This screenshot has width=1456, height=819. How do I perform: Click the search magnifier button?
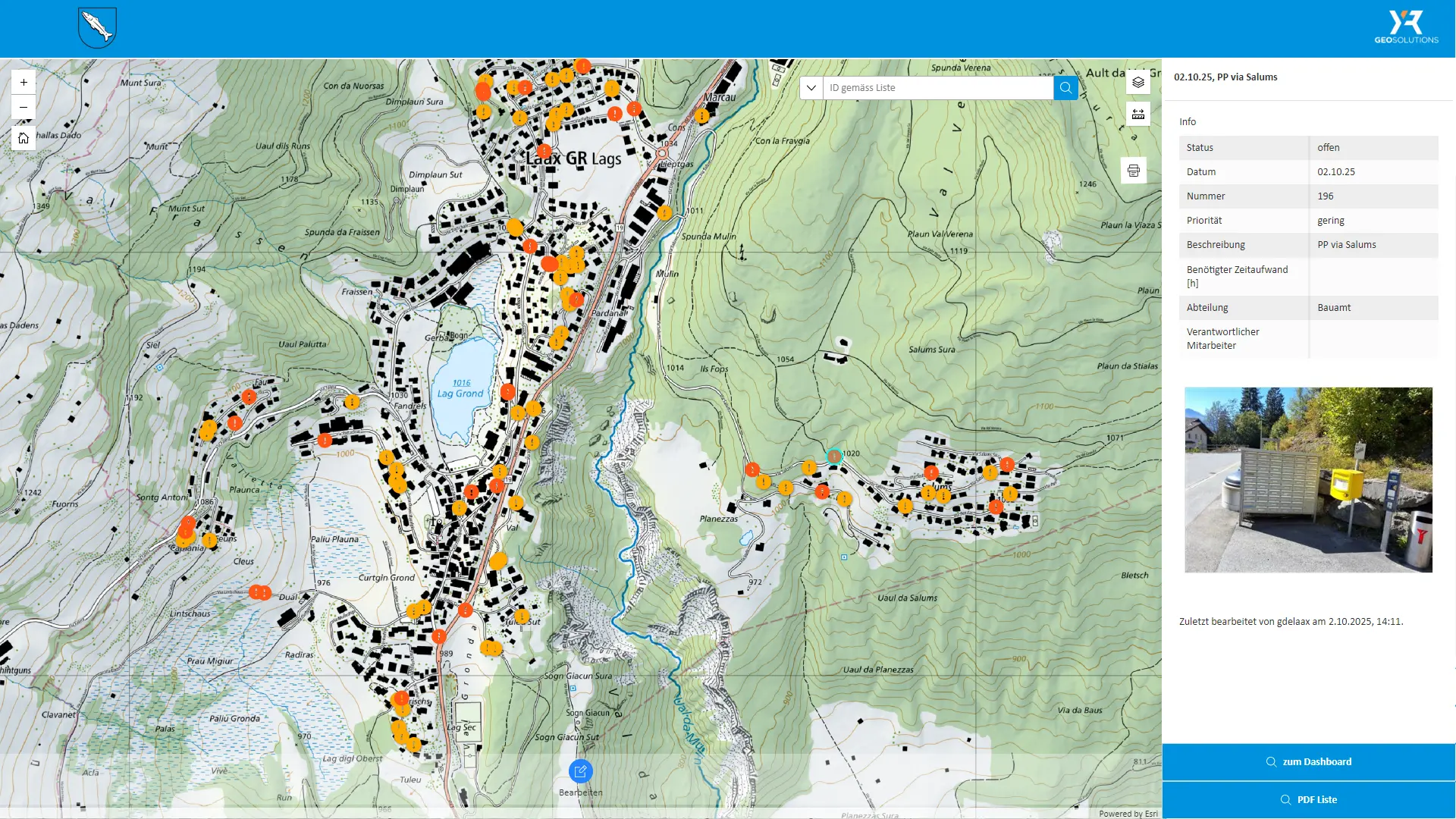(1065, 88)
